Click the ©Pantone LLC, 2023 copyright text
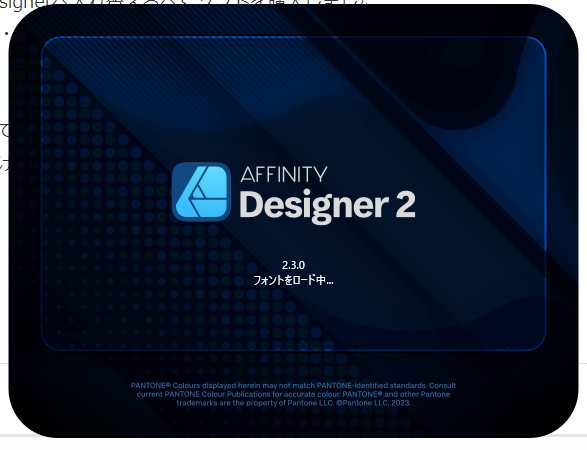Screen dimensions: 587x450 [373, 403]
